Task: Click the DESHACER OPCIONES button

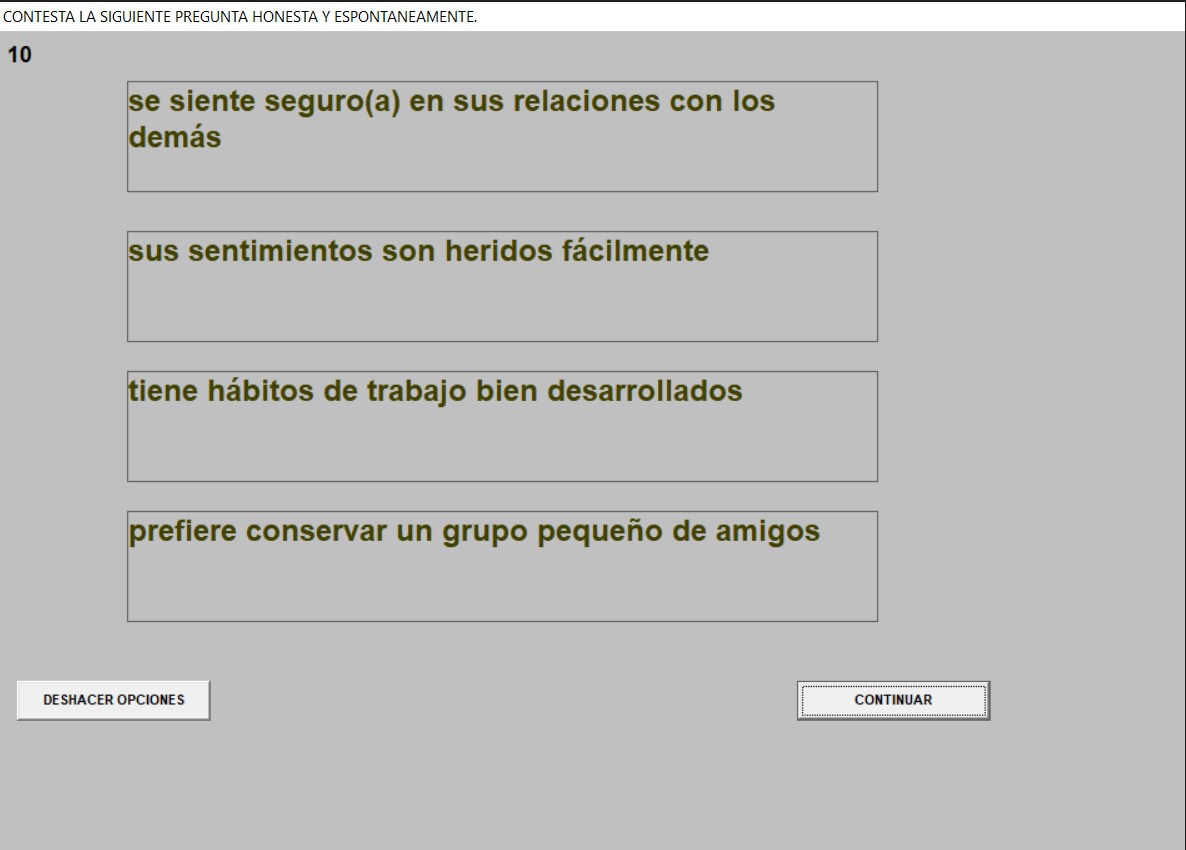Action: [x=113, y=700]
